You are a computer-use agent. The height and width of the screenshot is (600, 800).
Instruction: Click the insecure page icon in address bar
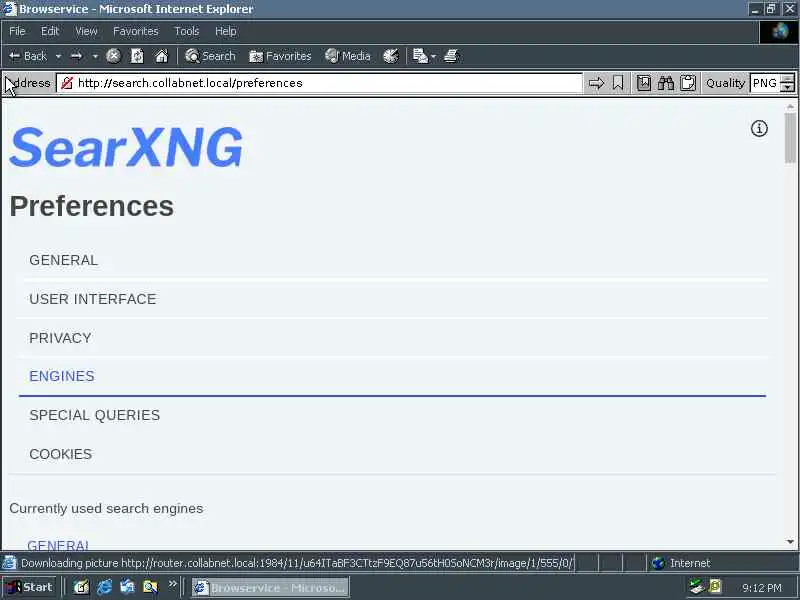(x=67, y=83)
